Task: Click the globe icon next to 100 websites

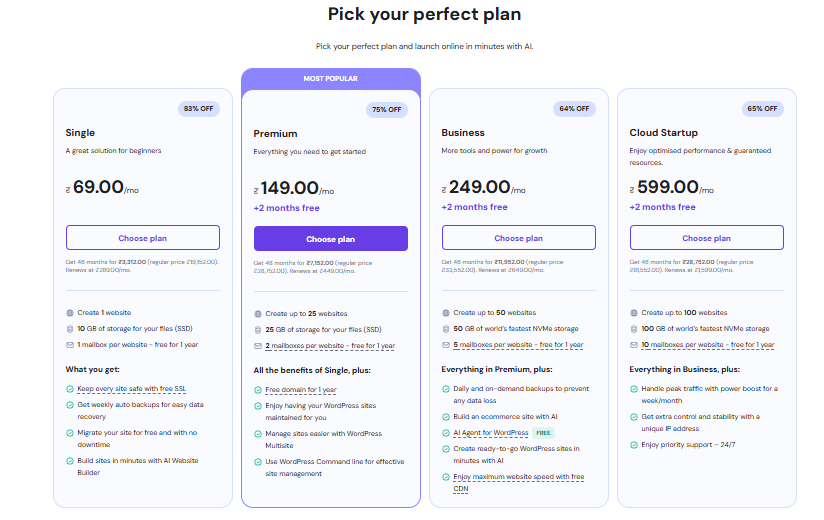Action: point(634,313)
